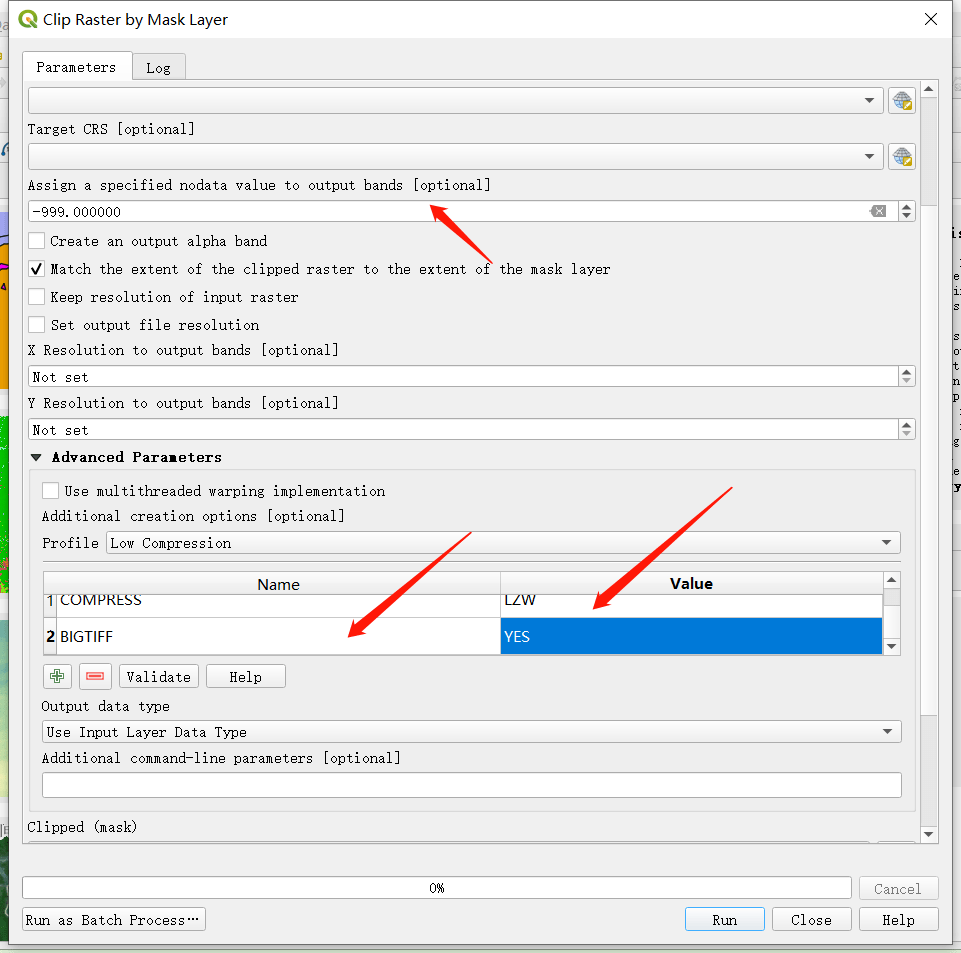Add a creation option row with plus icon

coord(57,676)
